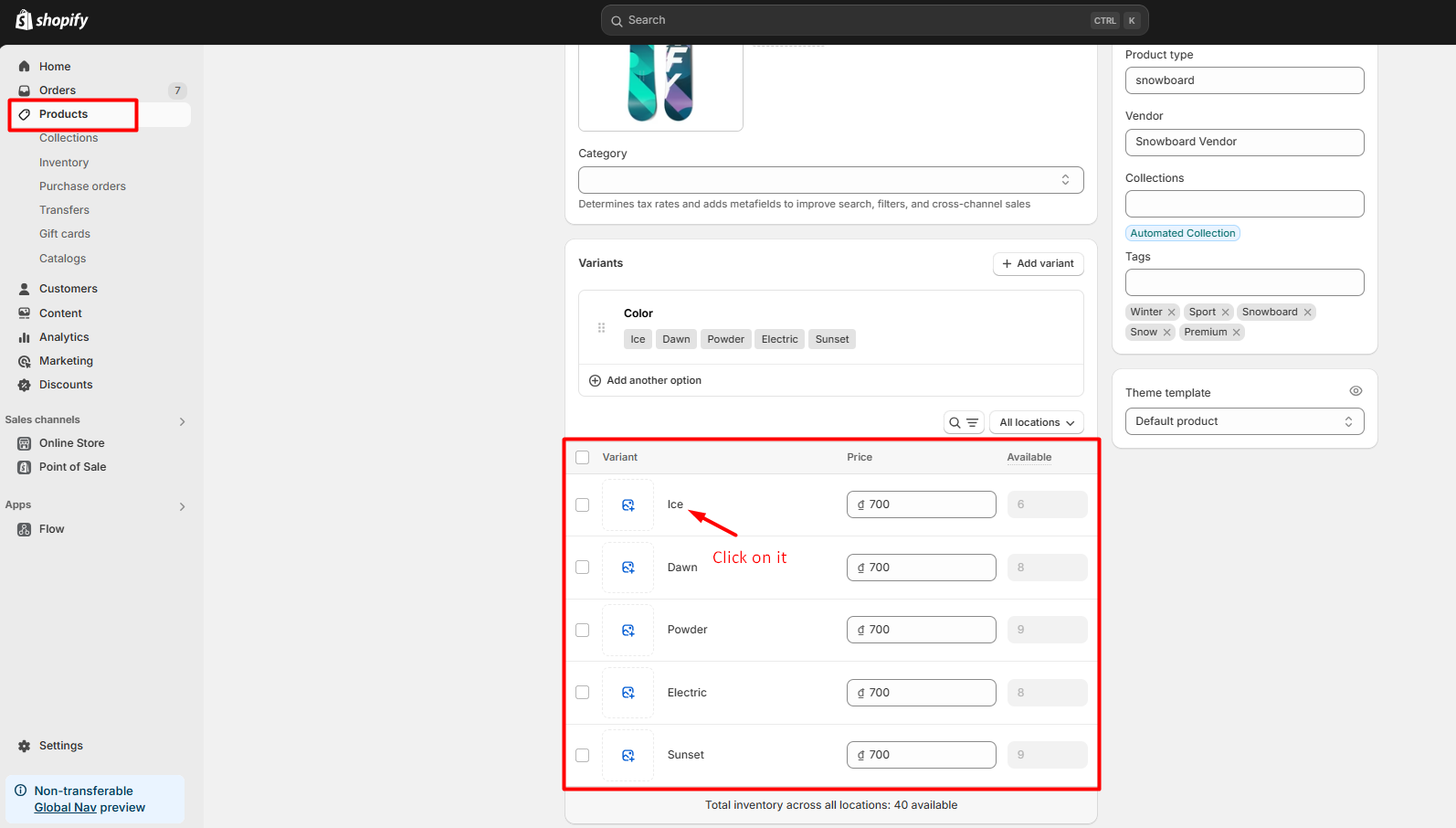
Task: Open the All locations dropdown
Action: 1036,422
